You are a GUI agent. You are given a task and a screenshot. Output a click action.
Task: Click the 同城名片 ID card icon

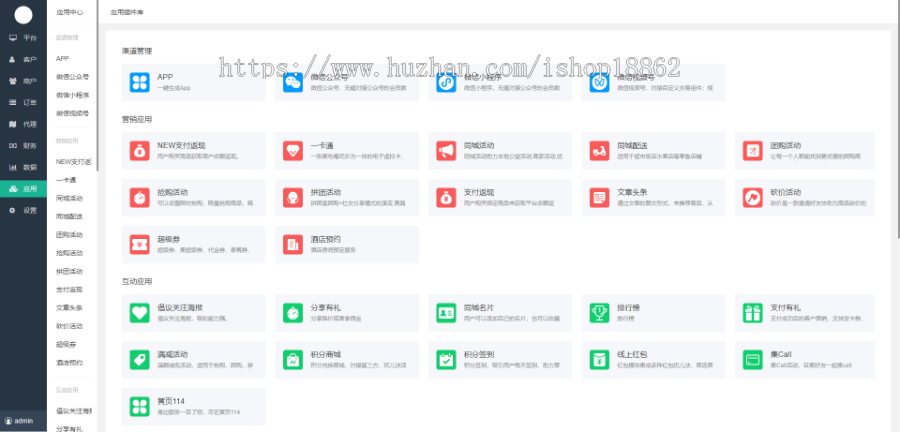pyautogui.click(x=446, y=313)
